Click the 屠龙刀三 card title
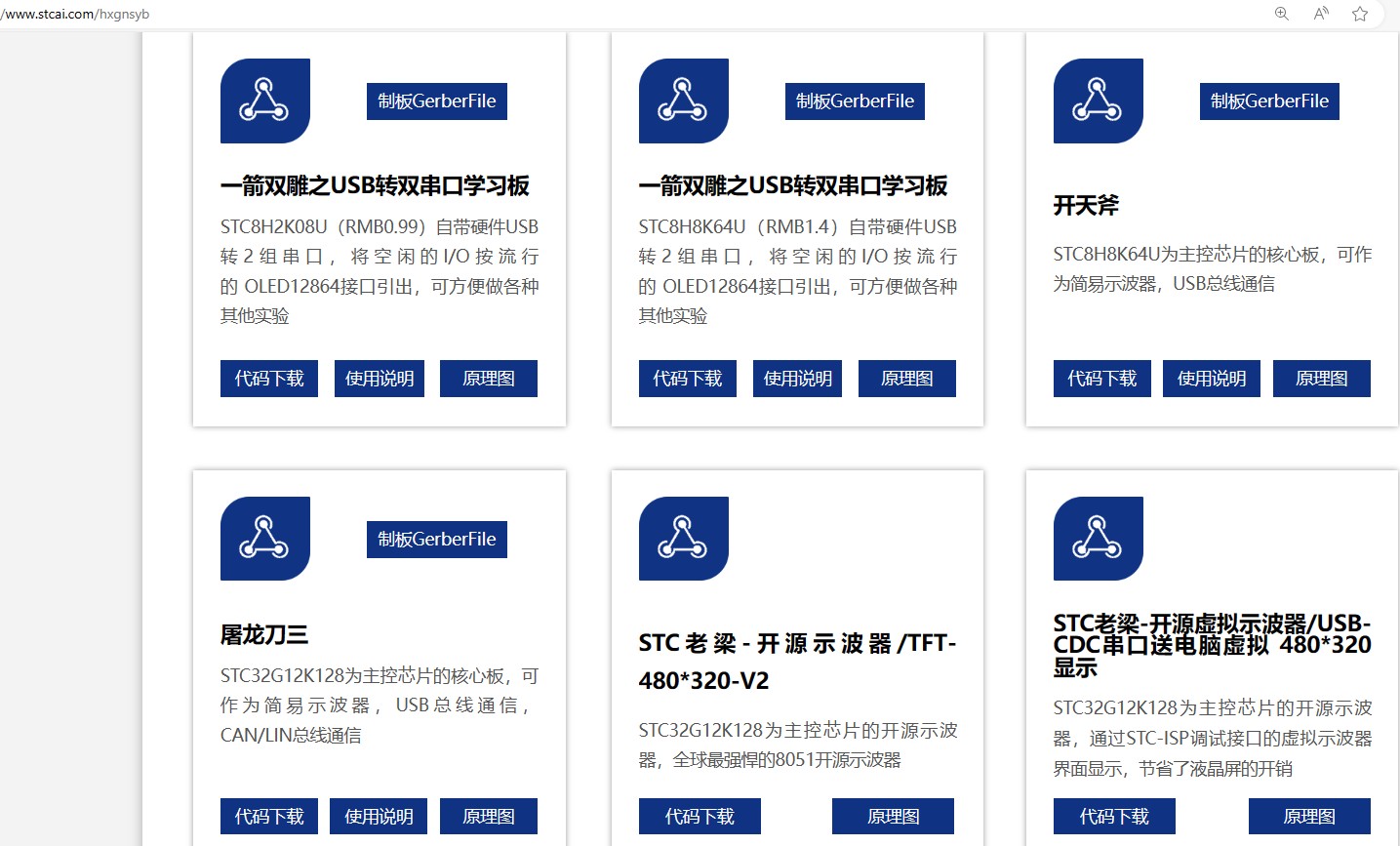Image resolution: width=1400 pixels, height=846 pixels. (x=264, y=635)
